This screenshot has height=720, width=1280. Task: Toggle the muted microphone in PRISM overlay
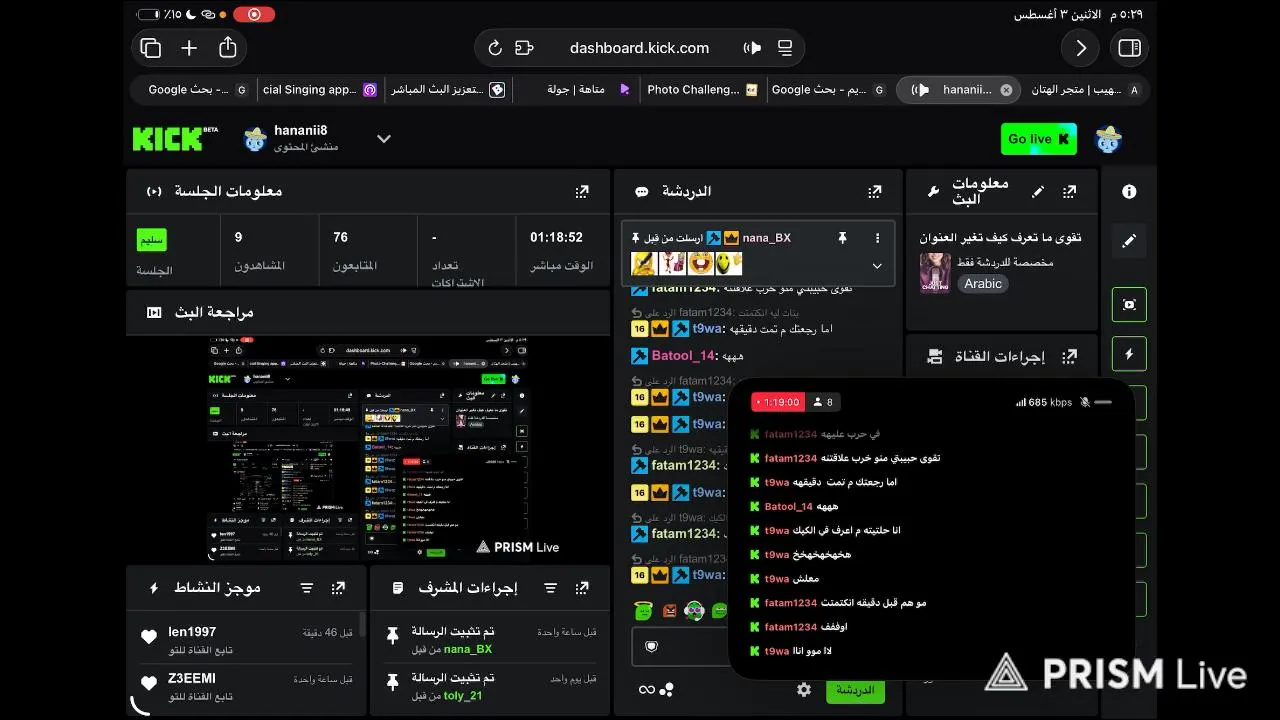(1085, 402)
